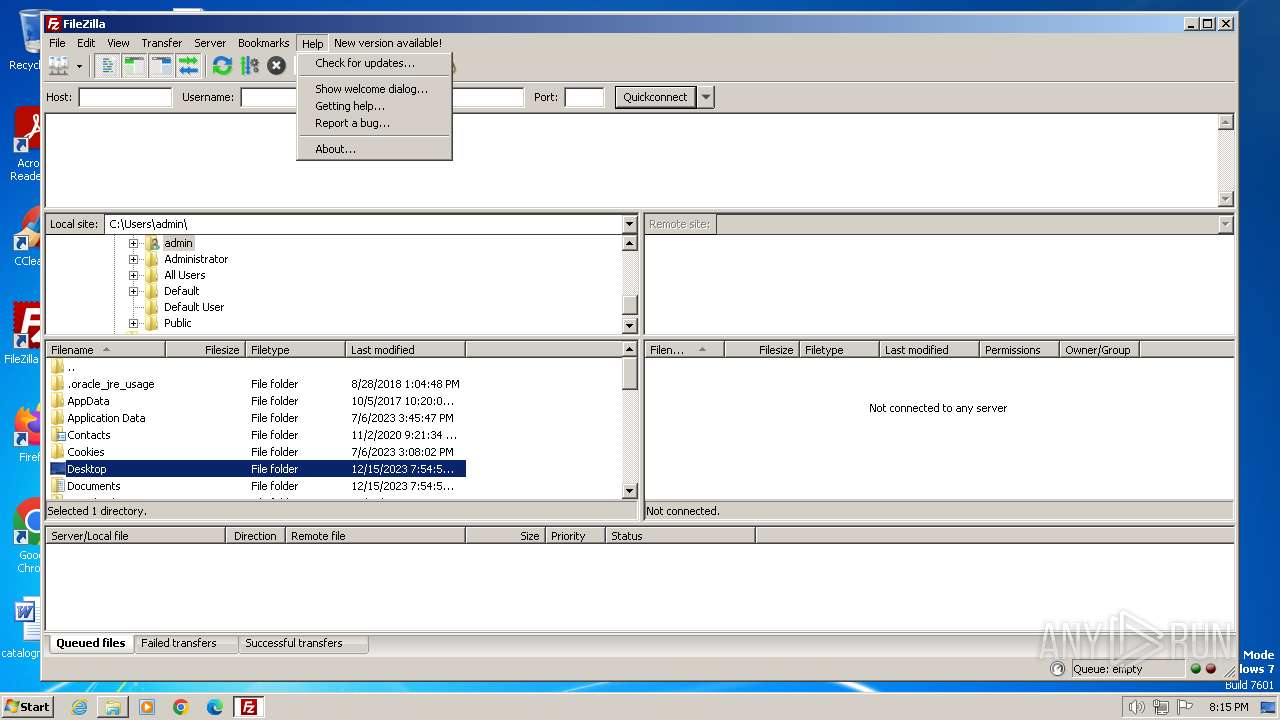Viewport: 1280px width, 720px height.
Task: Sort local files by Filesize column
Action: click(206, 350)
